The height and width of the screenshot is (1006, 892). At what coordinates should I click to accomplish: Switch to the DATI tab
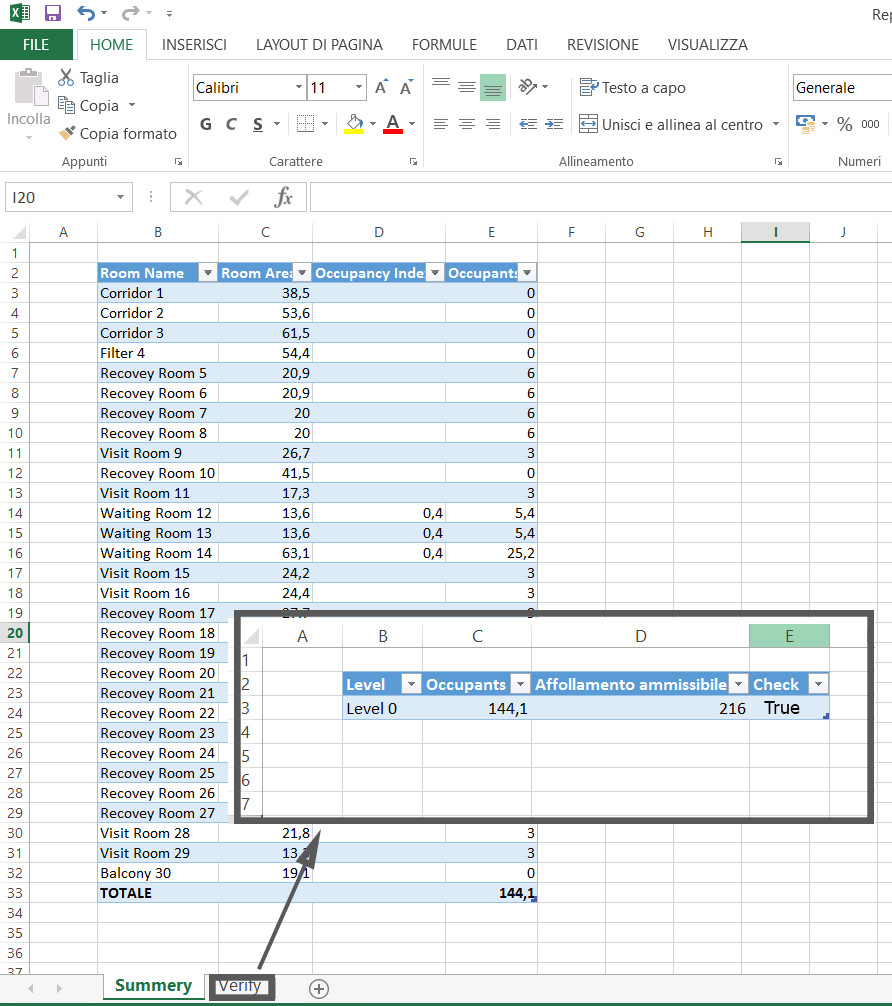click(522, 44)
